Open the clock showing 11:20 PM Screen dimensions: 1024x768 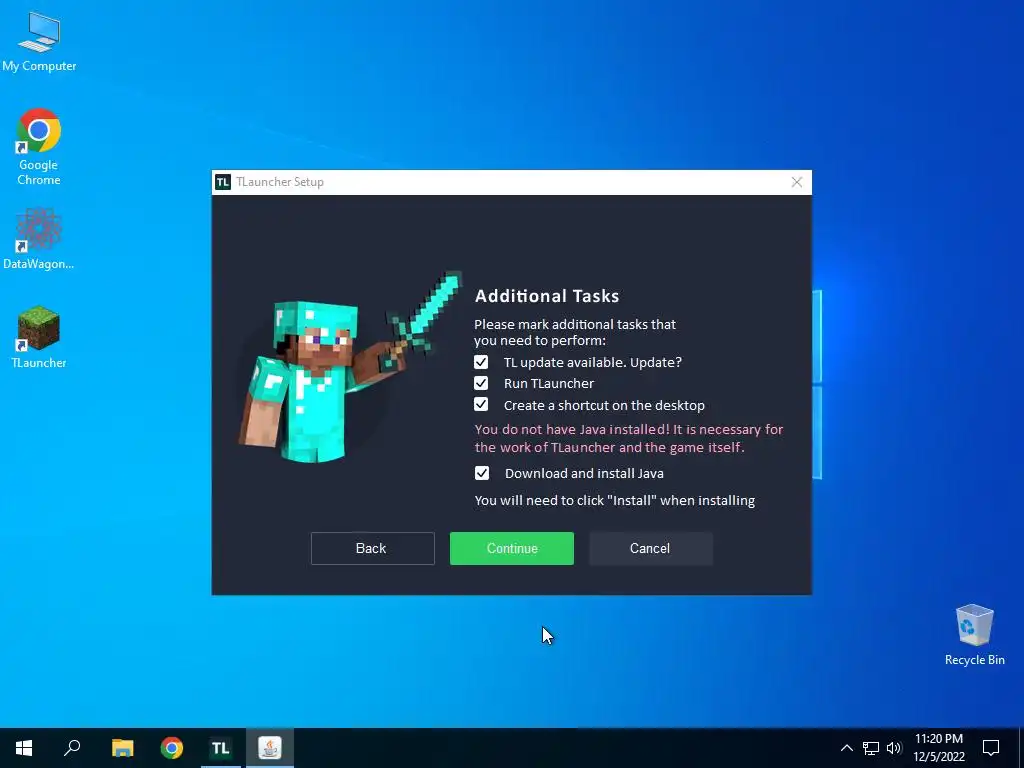pos(938,748)
